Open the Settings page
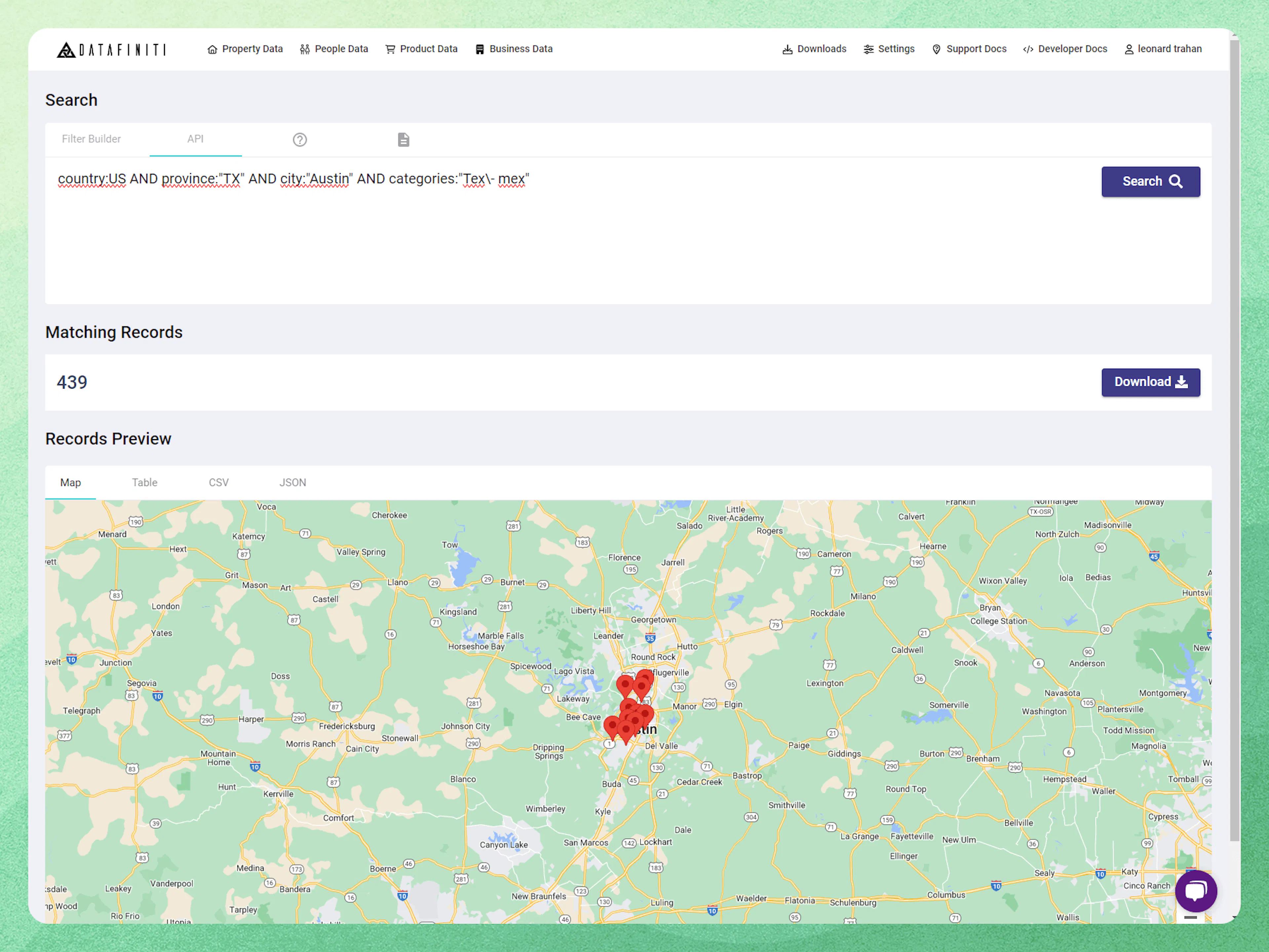1269x952 pixels. (889, 49)
